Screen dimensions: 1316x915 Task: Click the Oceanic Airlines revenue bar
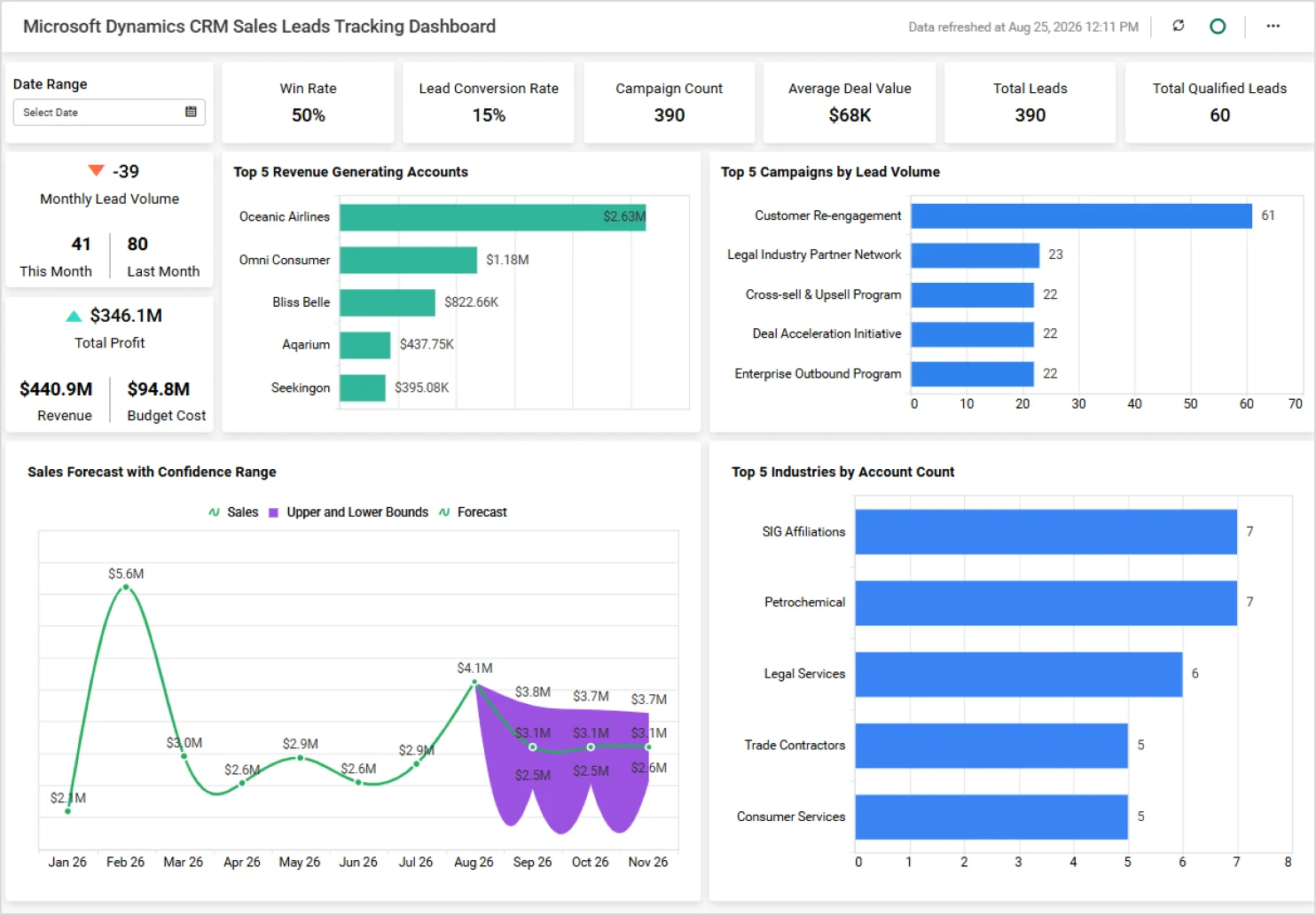[x=492, y=217]
